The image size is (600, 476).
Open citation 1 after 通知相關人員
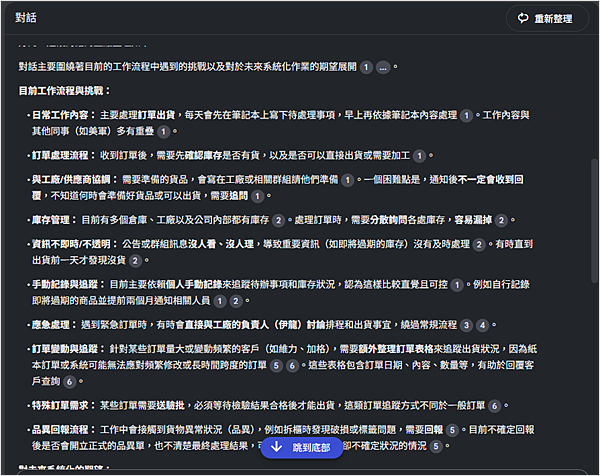tap(220, 301)
